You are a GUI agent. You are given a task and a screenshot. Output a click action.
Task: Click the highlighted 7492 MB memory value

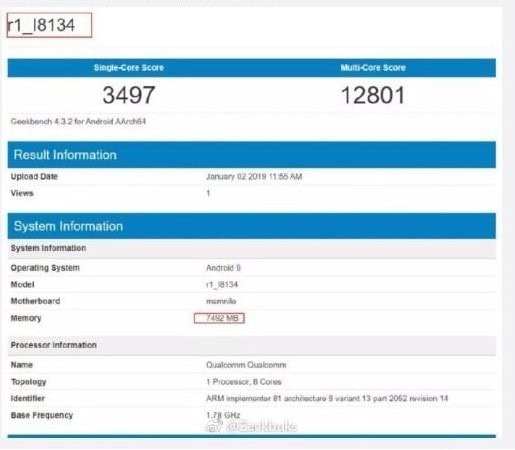(219, 318)
